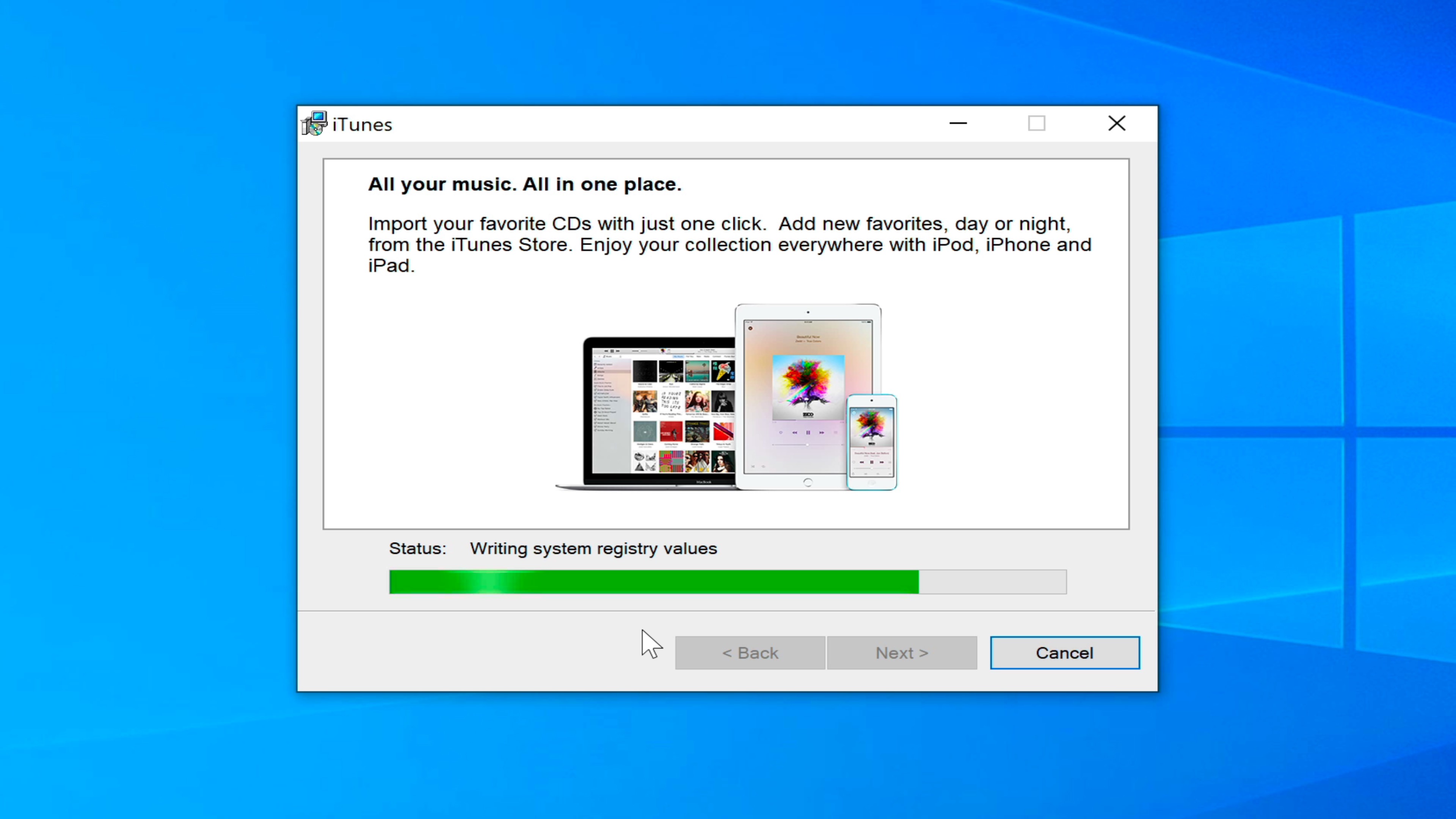The height and width of the screenshot is (819, 1456).
Task: Click the 'Import your favorite CDs' paragraph
Action: point(729,244)
